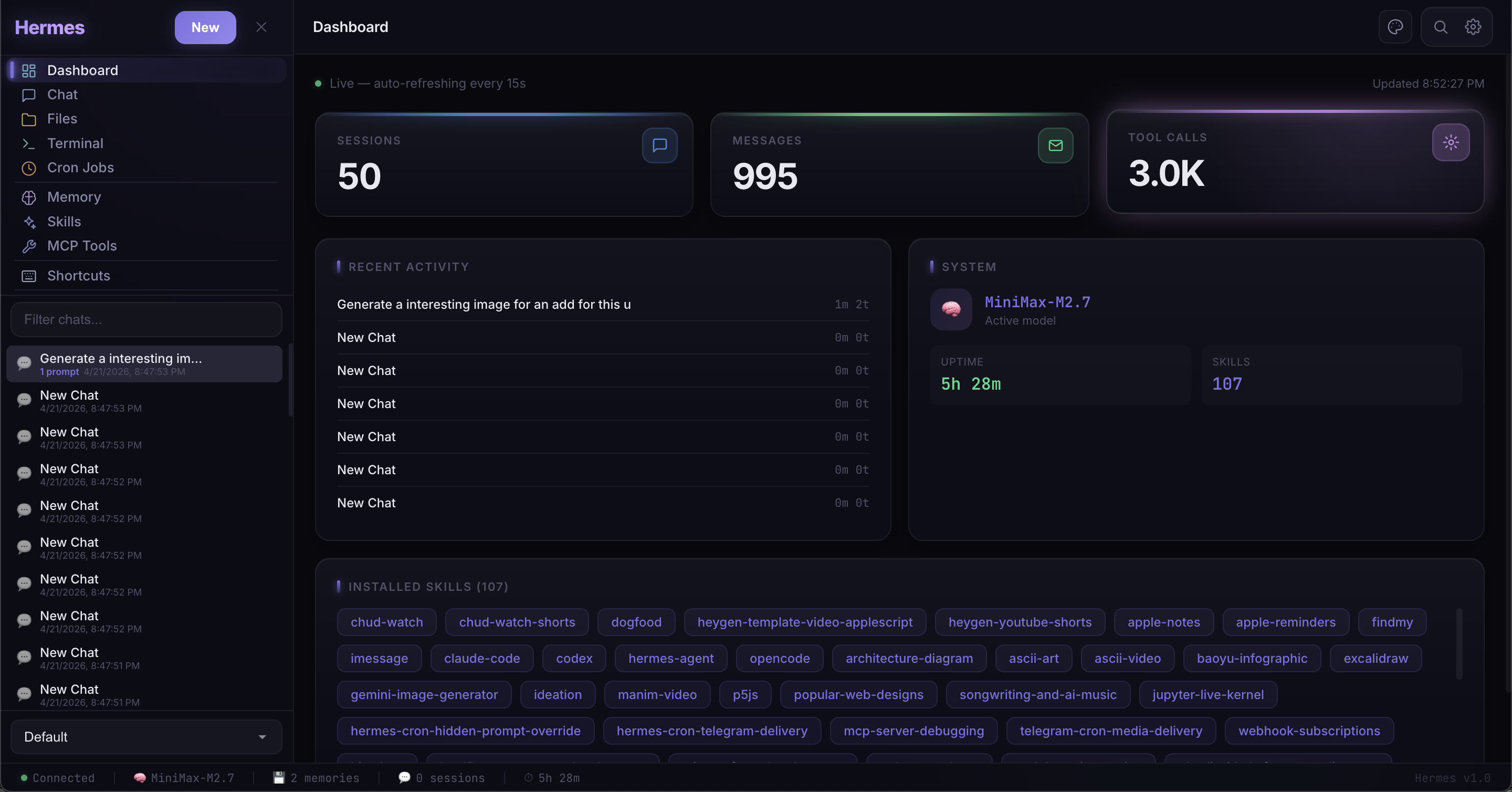Viewport: 1512px width, 792px height.
Task: Click the claude-code skill tag
Action: point(481,659)
